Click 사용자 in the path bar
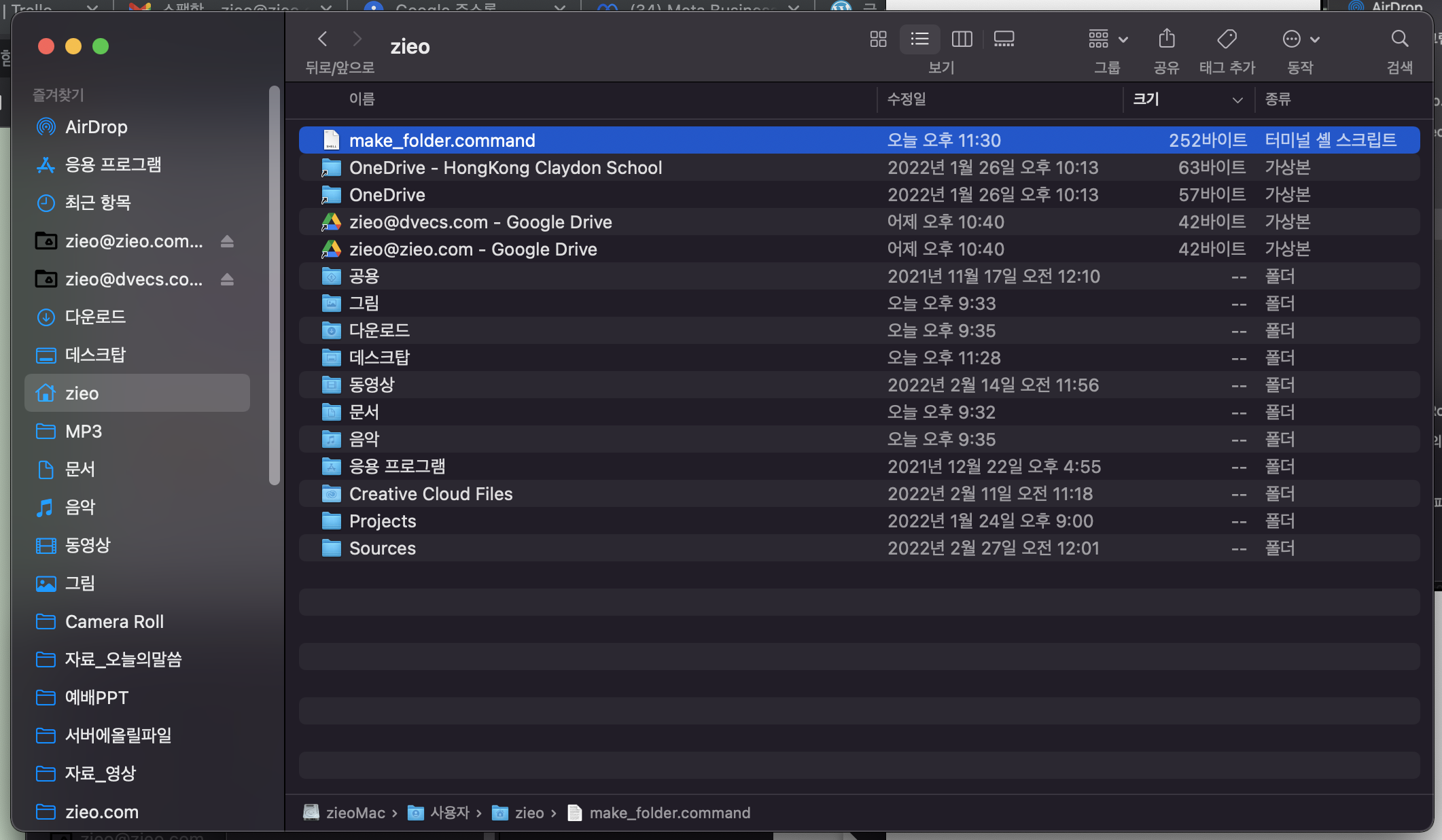 449,813
